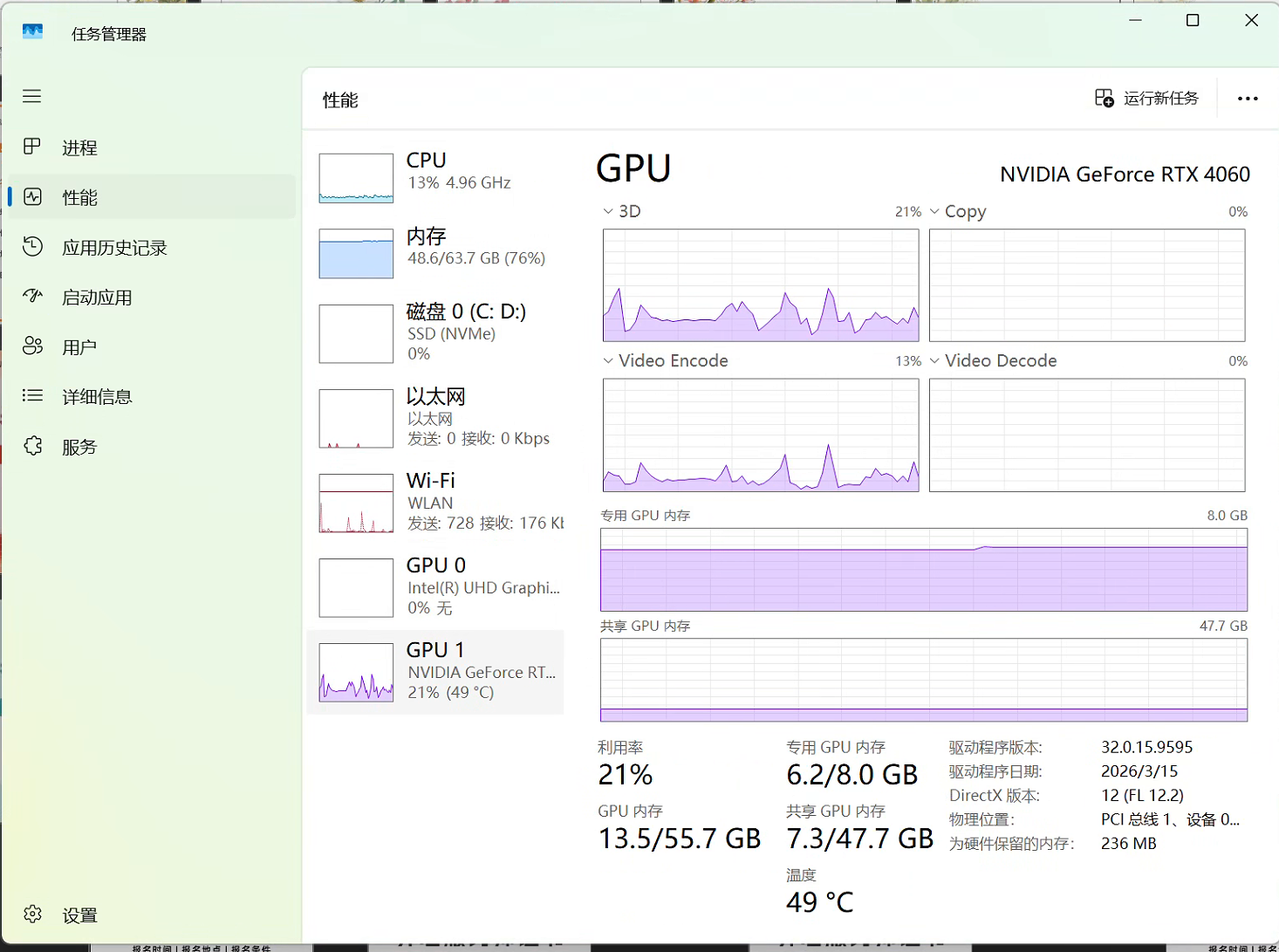The height and width of the screenshot is (952, 1279).
Task: Click the 进程 (Processes) icon
Action: coord(32,147)
